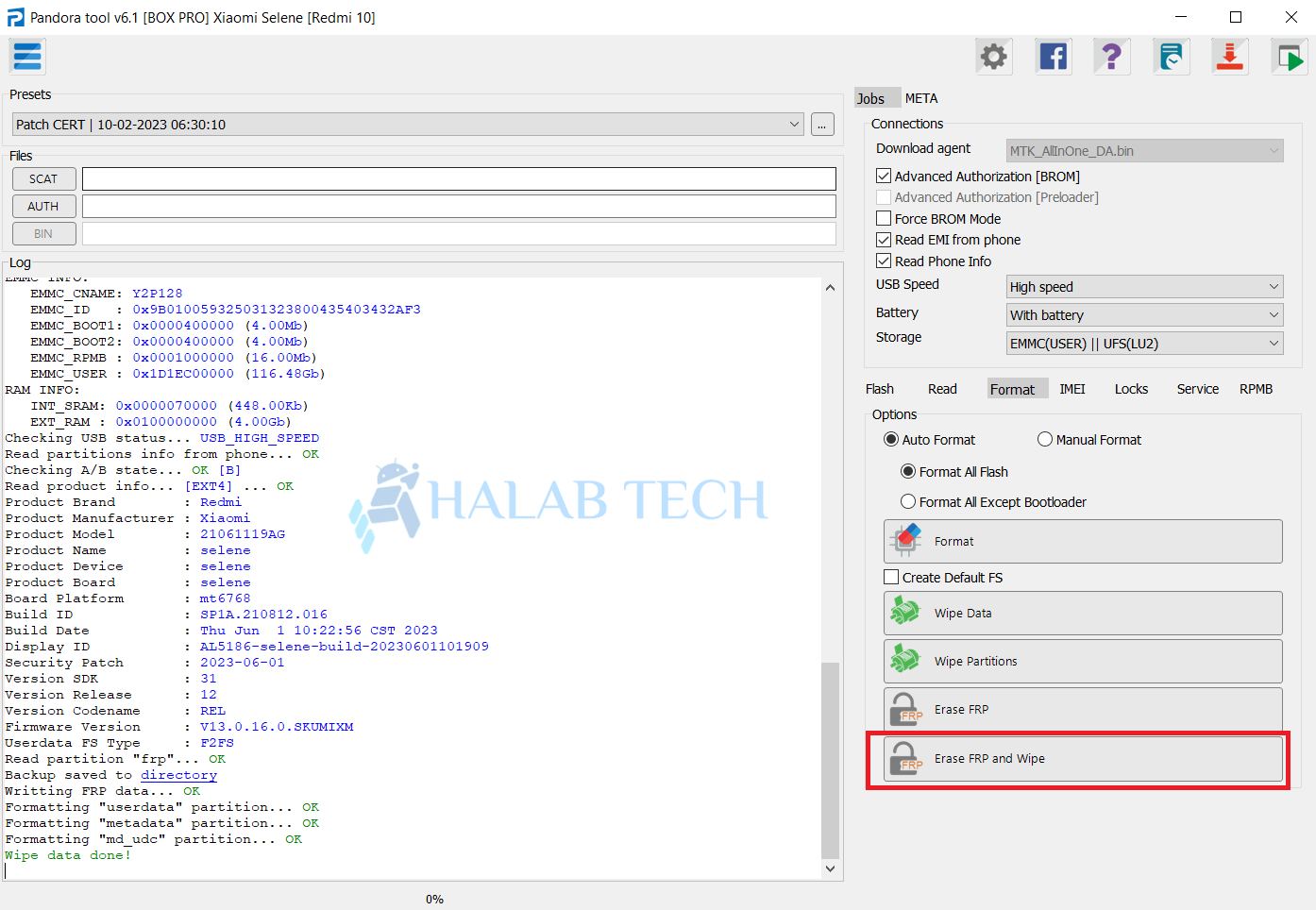Click the log scroll down arrow
The width and height of the screenshot is (1316, 910).
click(x=830, y=868)
